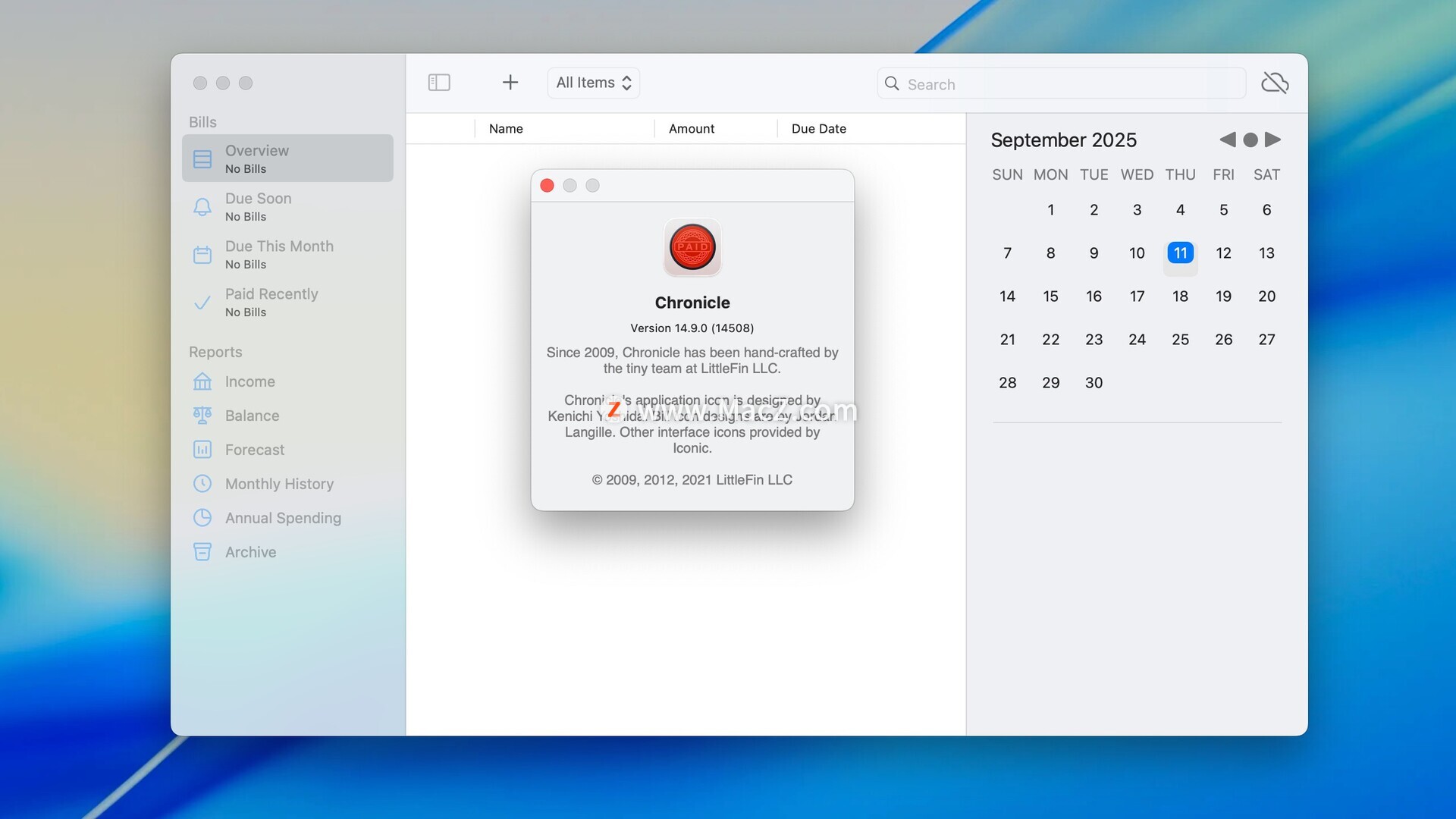Select September 7 in the calendar
Viewport: 1456px width, 819px height.
tap(1008, 253)
